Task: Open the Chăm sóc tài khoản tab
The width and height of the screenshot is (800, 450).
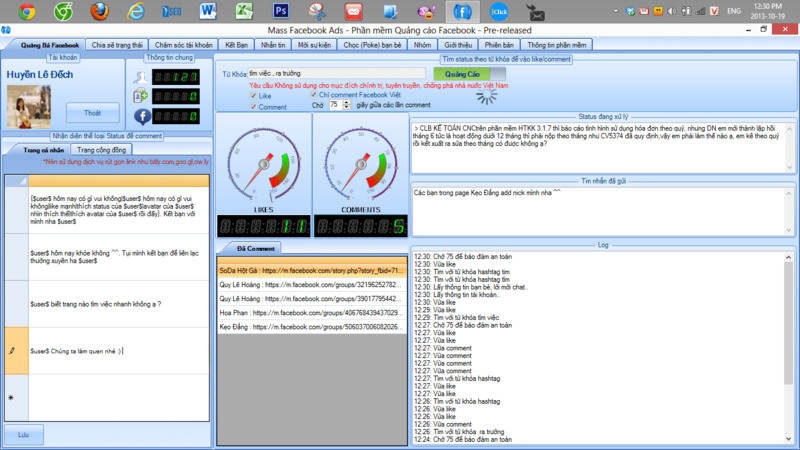Action: (184, 45)
